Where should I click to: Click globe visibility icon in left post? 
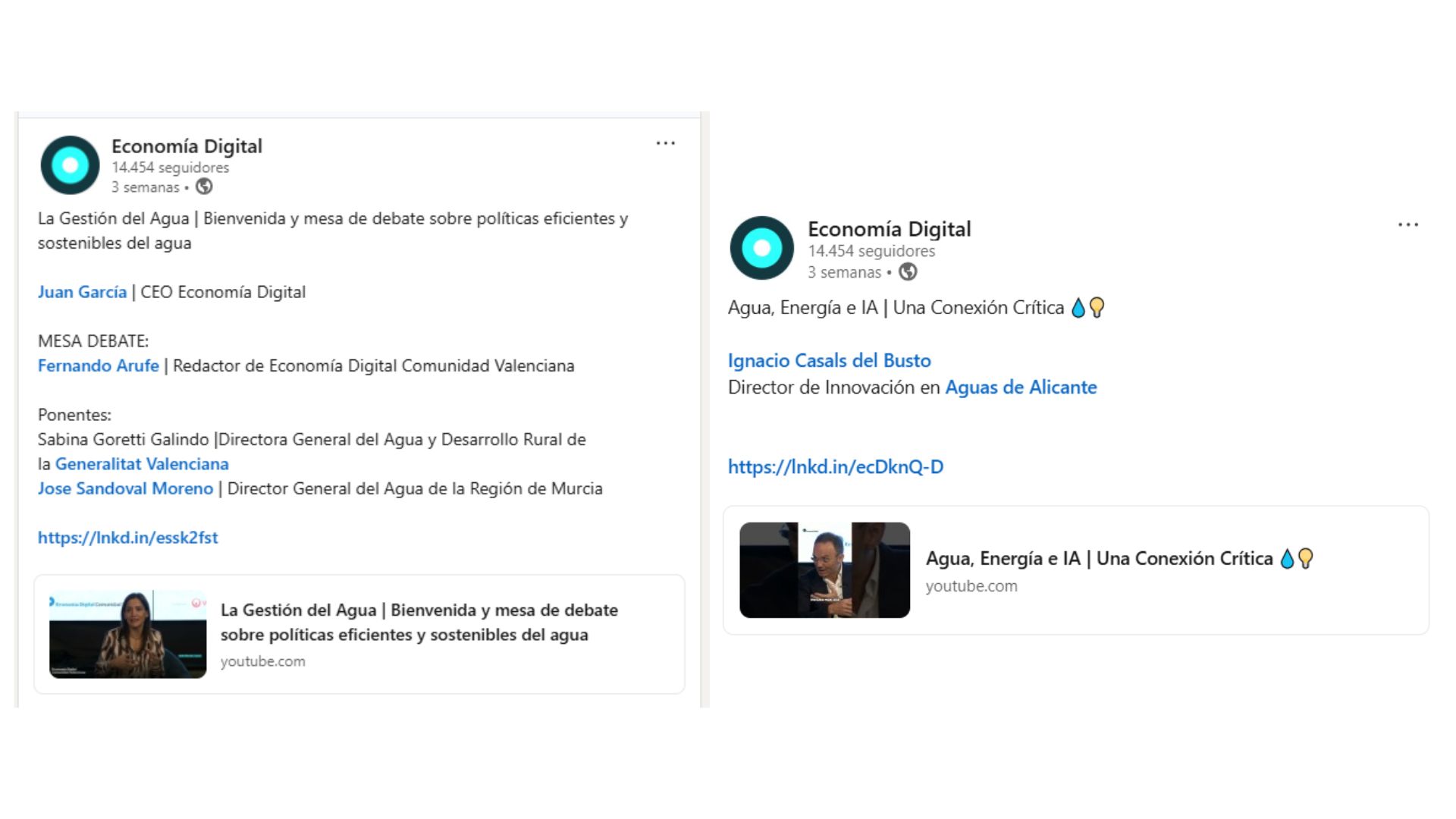click(x=204, y=187)
